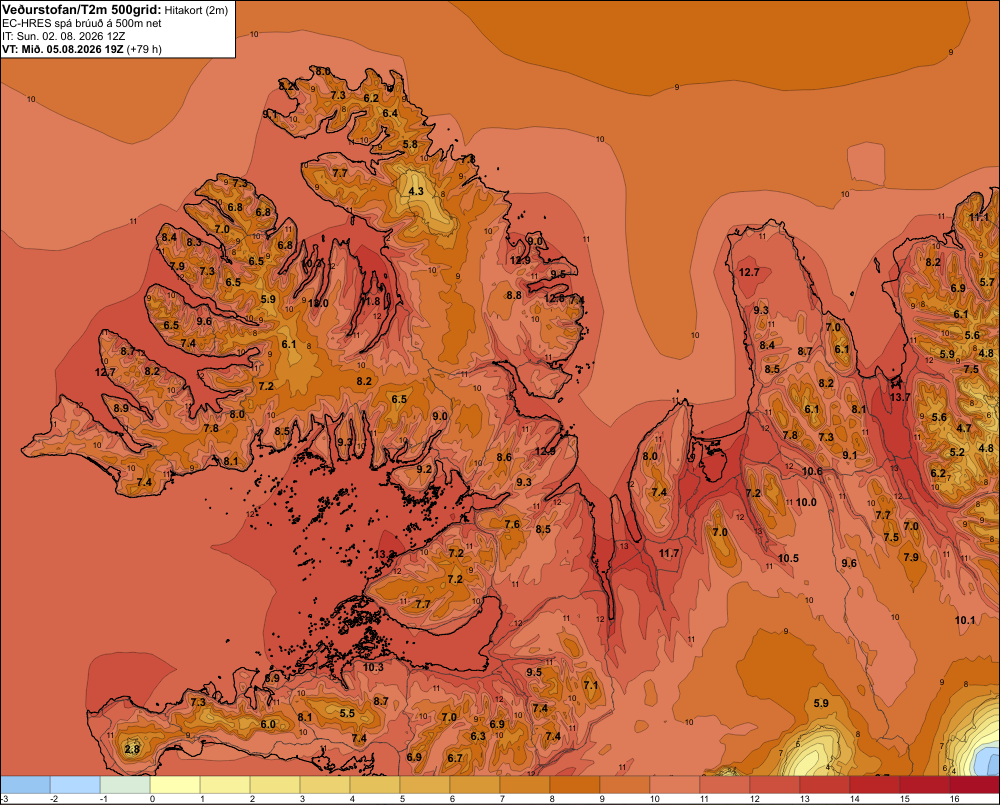The image size is (1000, 805).
Task: Click the orange 8 legend swatch
Action: [575, 785]
